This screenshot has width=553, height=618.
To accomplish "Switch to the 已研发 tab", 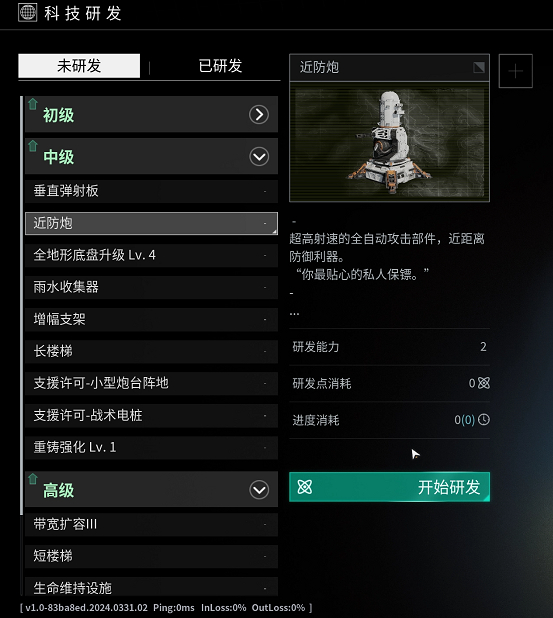I will [220, 66].
